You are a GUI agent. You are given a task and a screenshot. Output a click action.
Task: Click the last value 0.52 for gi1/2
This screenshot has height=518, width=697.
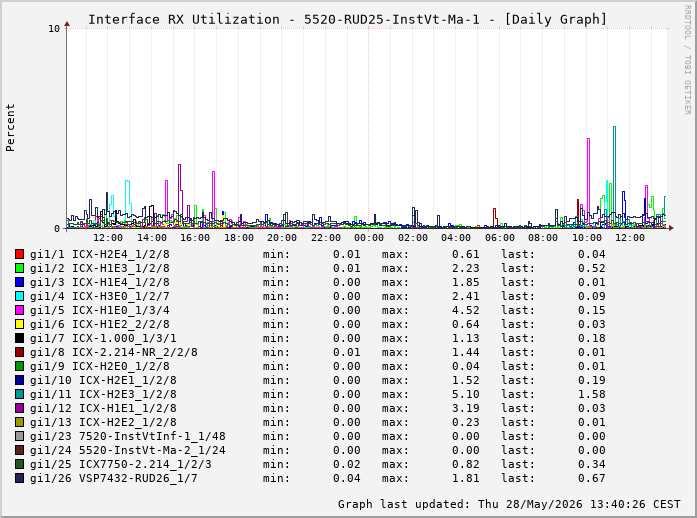[x=592, y=268]
